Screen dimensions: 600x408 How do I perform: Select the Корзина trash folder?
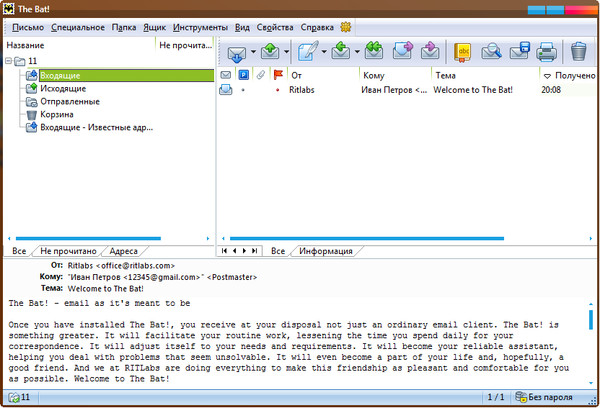(x=57, y=114)
